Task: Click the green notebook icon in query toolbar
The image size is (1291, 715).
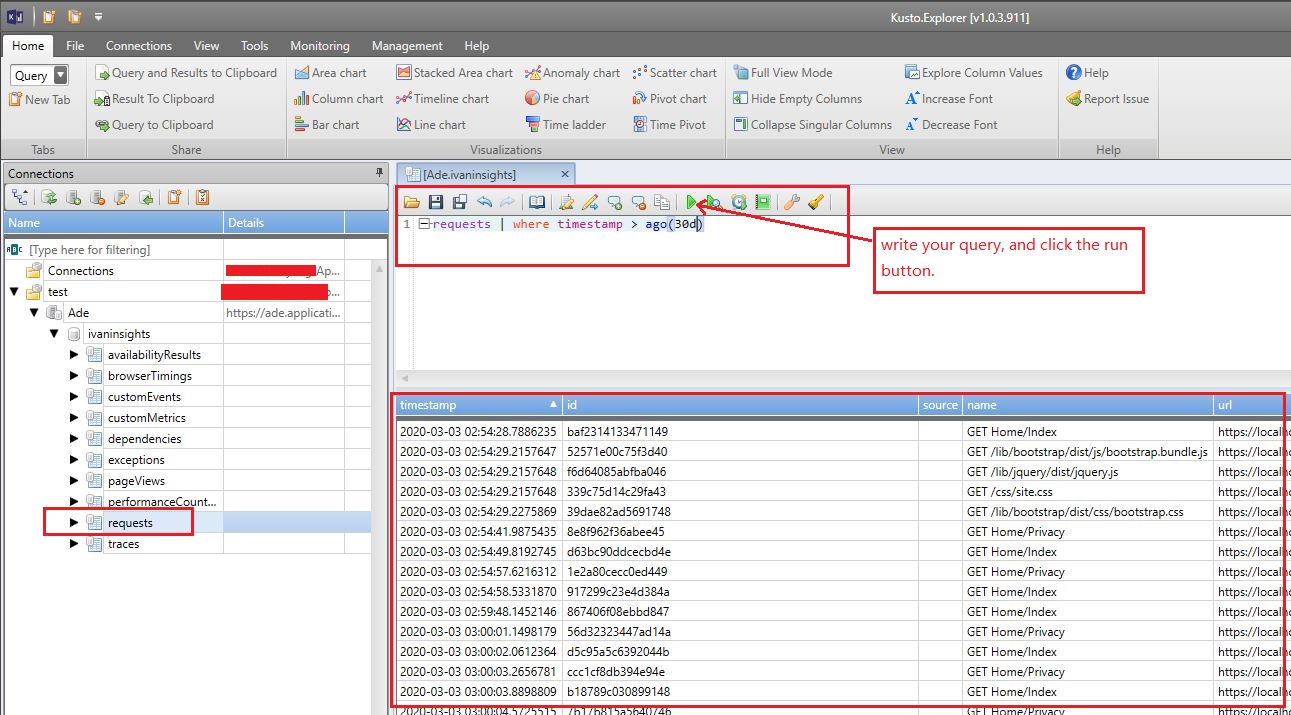Action: tap(763, 202)
